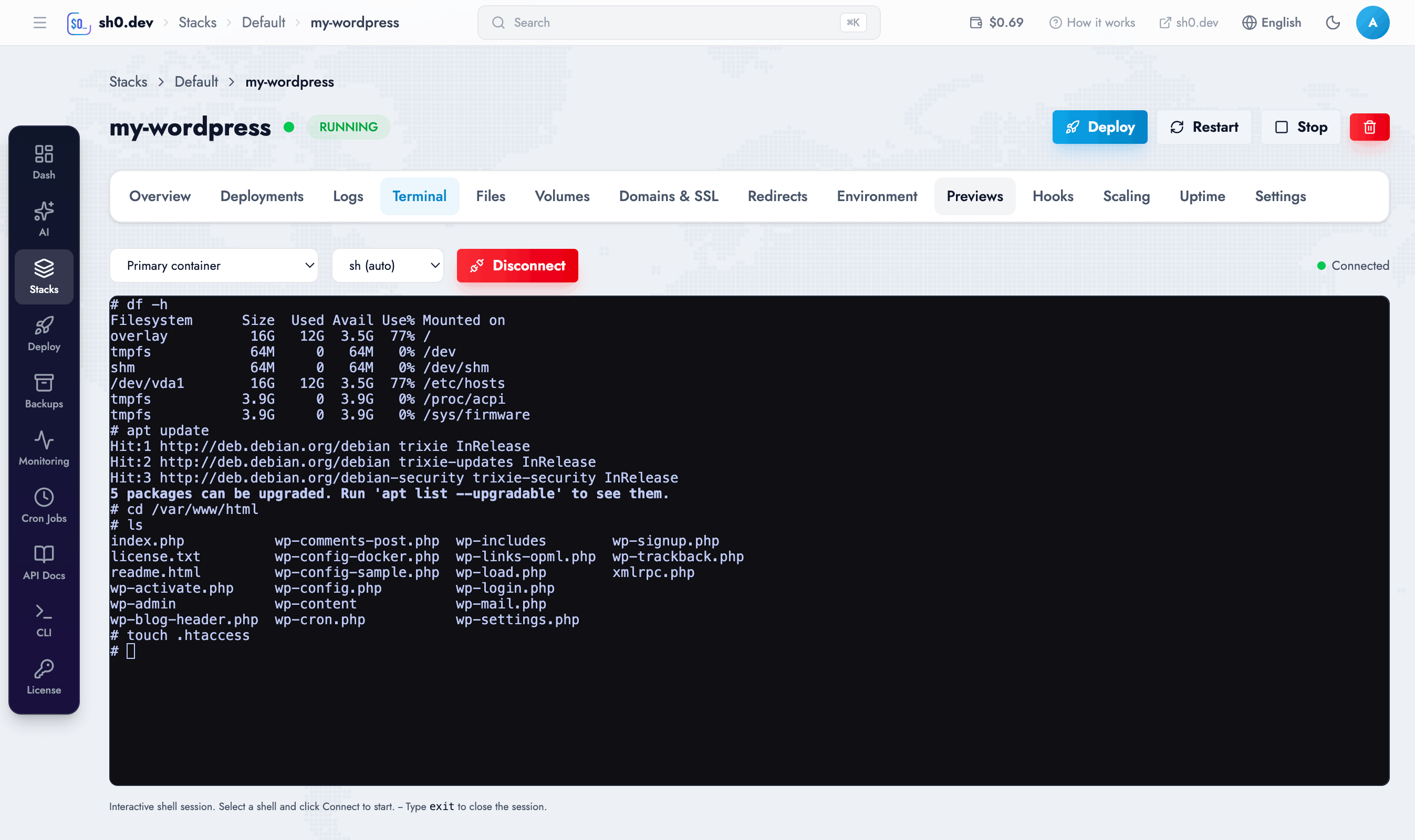
Task: Open Dash in the sidebar
Action: click(x=44, y=162)
